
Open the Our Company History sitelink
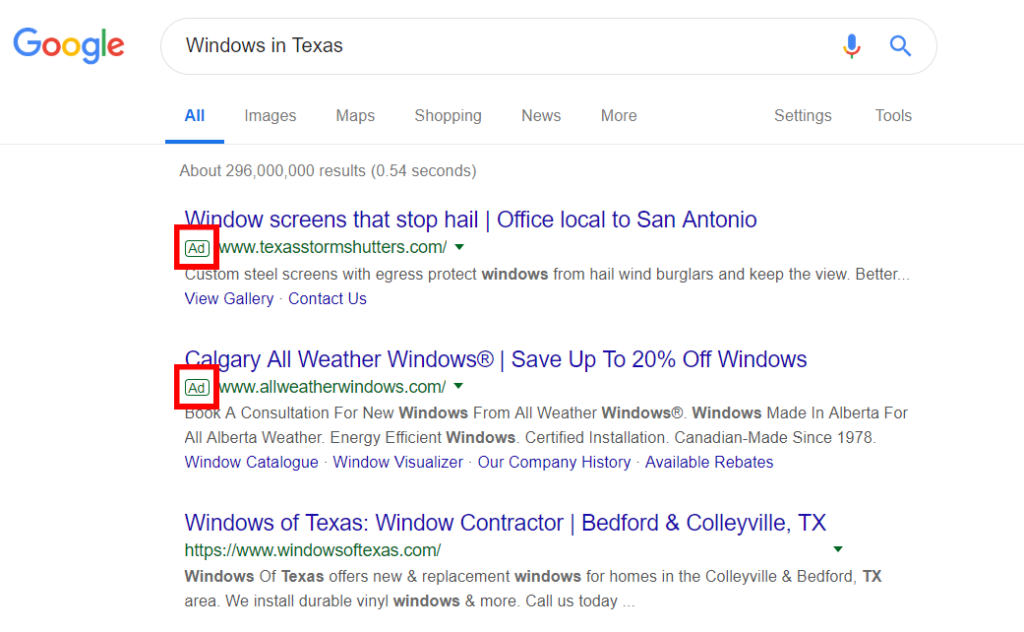554,462
